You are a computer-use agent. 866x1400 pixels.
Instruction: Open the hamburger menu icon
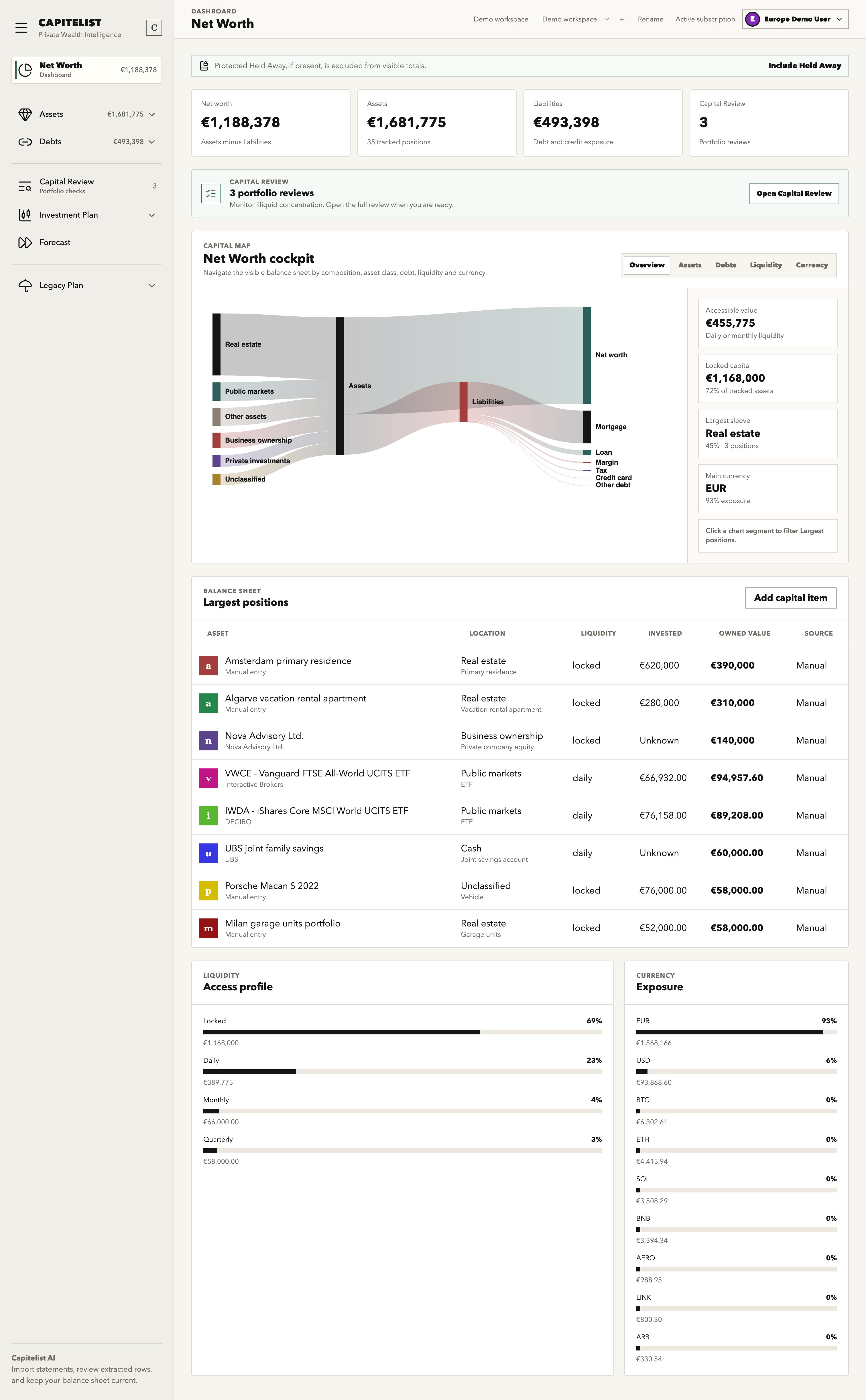(x=21, y=27)
